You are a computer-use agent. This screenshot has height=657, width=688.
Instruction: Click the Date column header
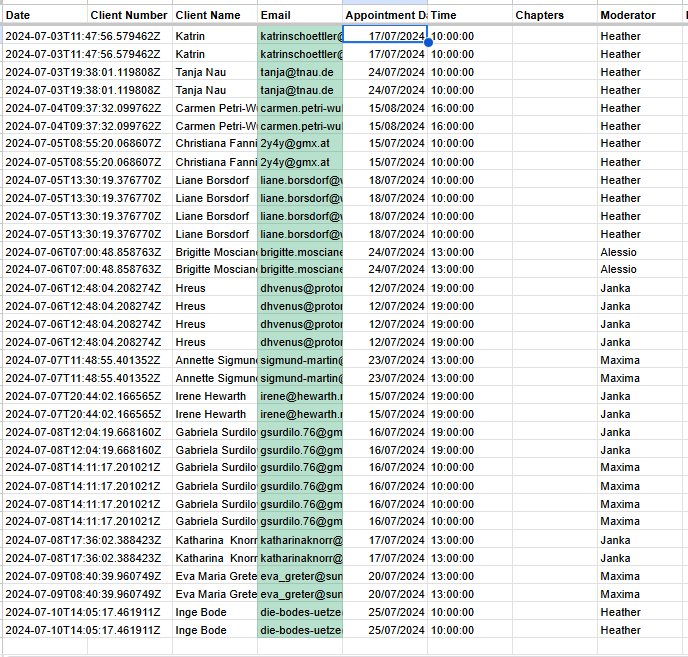pyautogui.click(x=45, y=15)
